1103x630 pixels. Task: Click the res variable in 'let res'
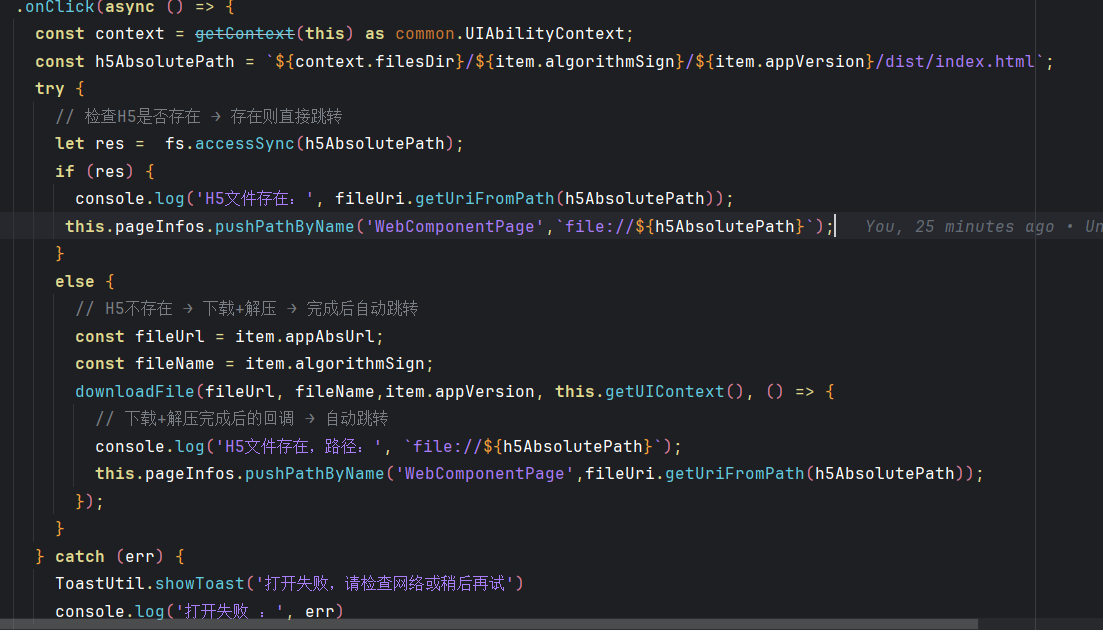[x=110, y=144]
